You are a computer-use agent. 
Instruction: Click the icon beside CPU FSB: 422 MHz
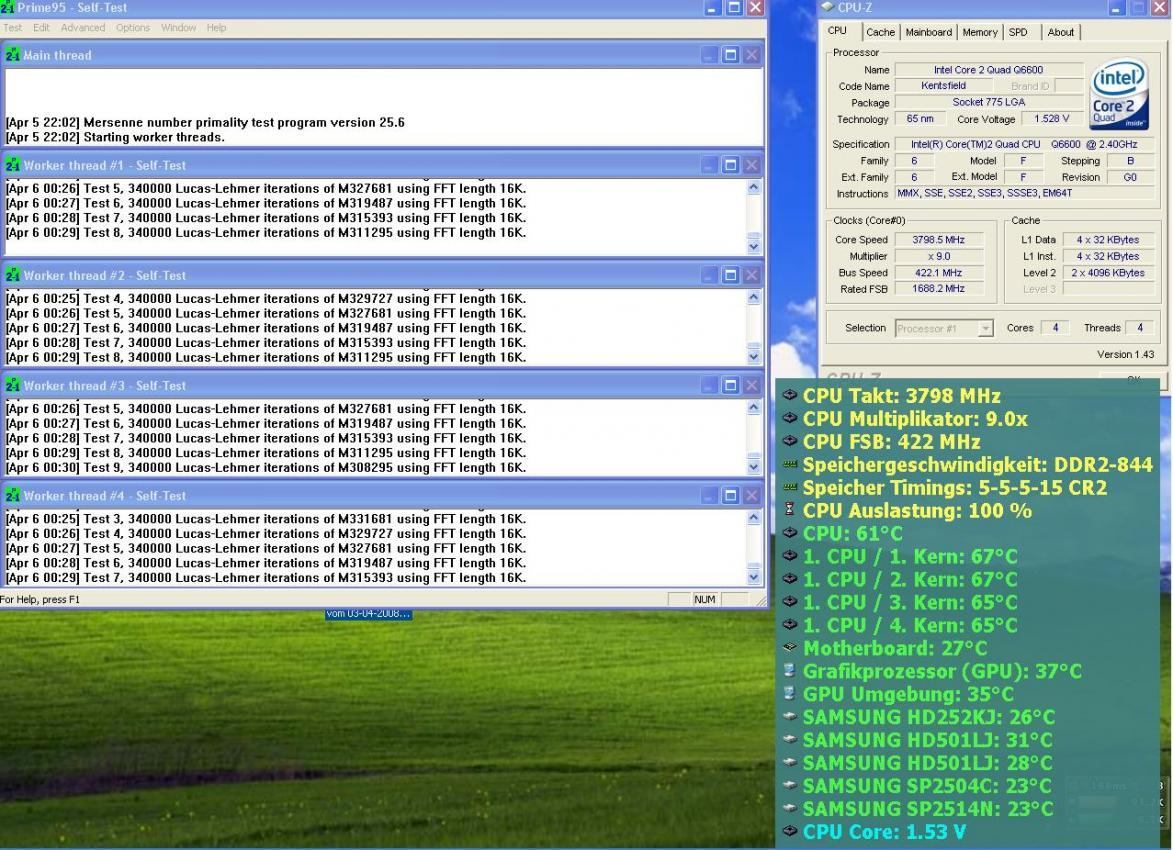pyautogui.click(x=789, y=441)
